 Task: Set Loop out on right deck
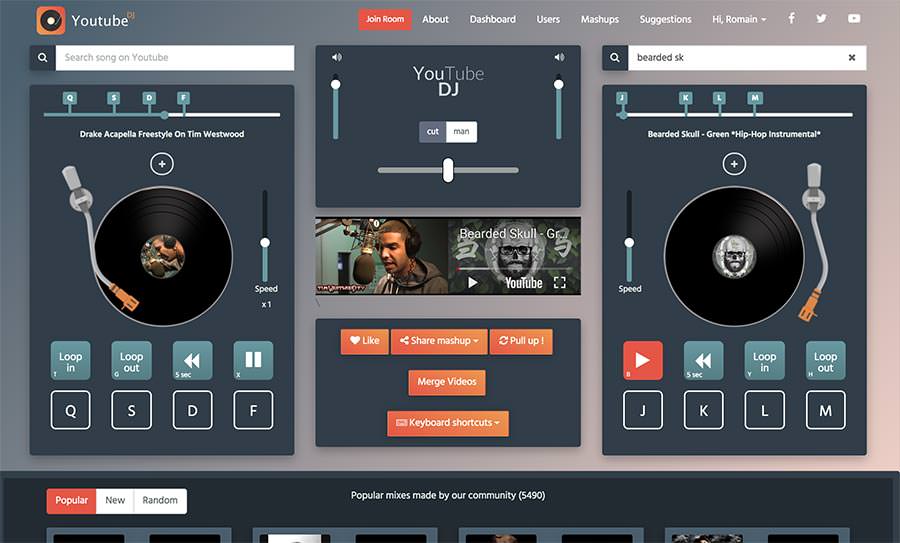click(825, 360)
